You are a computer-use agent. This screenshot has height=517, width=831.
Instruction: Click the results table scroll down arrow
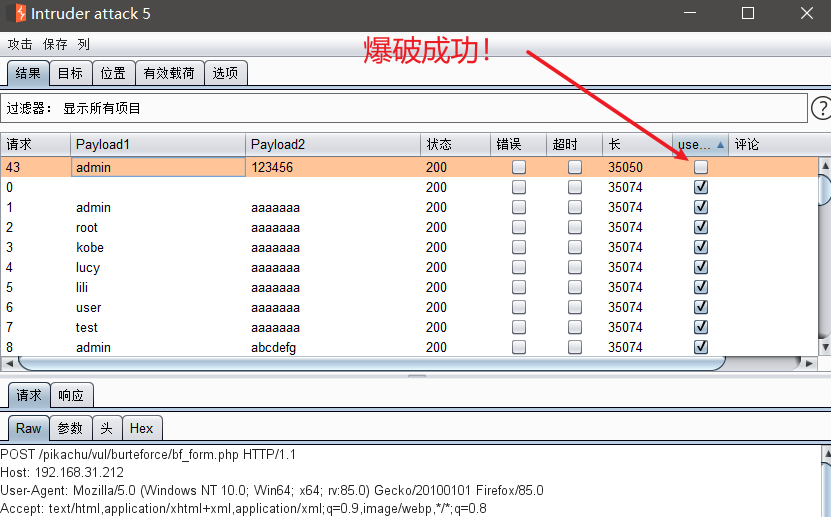(825, 347)
